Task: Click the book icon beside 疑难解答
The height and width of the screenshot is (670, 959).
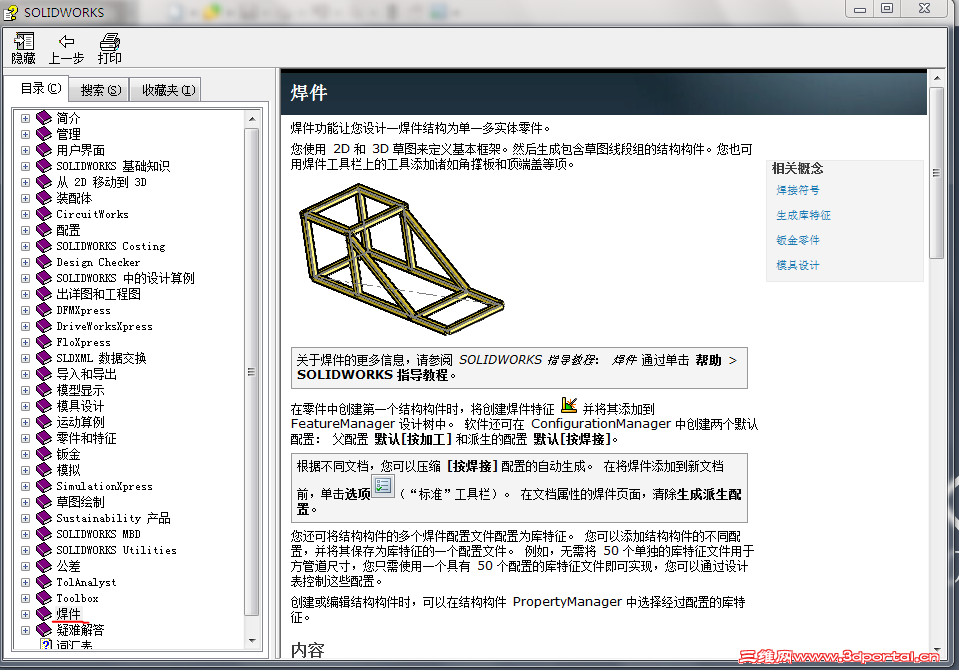Action: point(44,630)
